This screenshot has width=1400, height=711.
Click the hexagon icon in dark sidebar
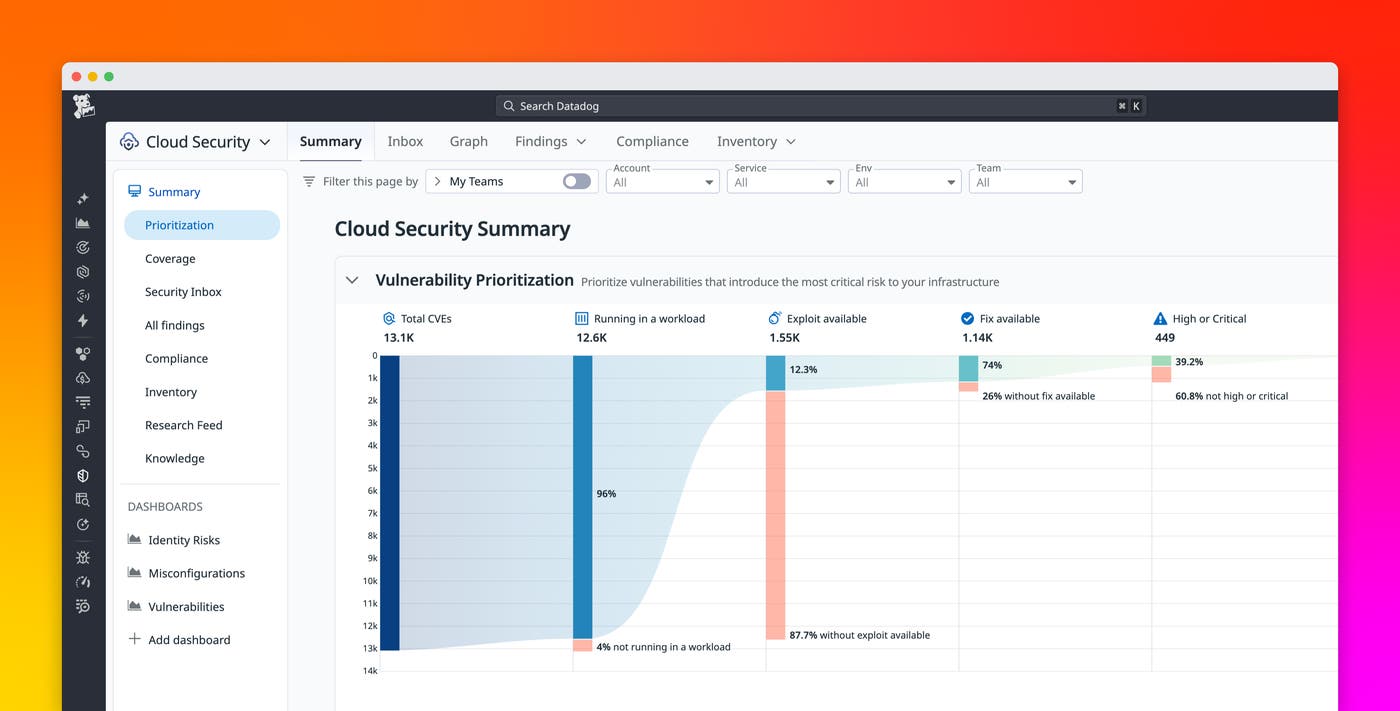tap(83, 272)
